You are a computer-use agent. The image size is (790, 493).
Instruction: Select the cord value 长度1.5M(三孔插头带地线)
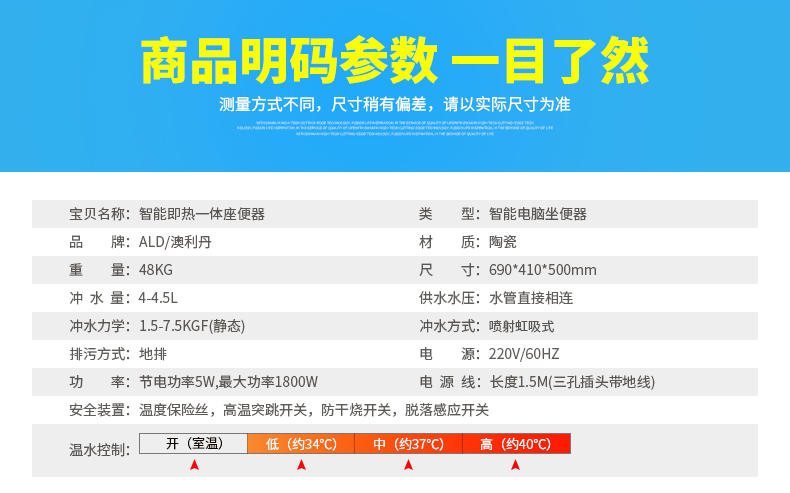click(572, 382)
